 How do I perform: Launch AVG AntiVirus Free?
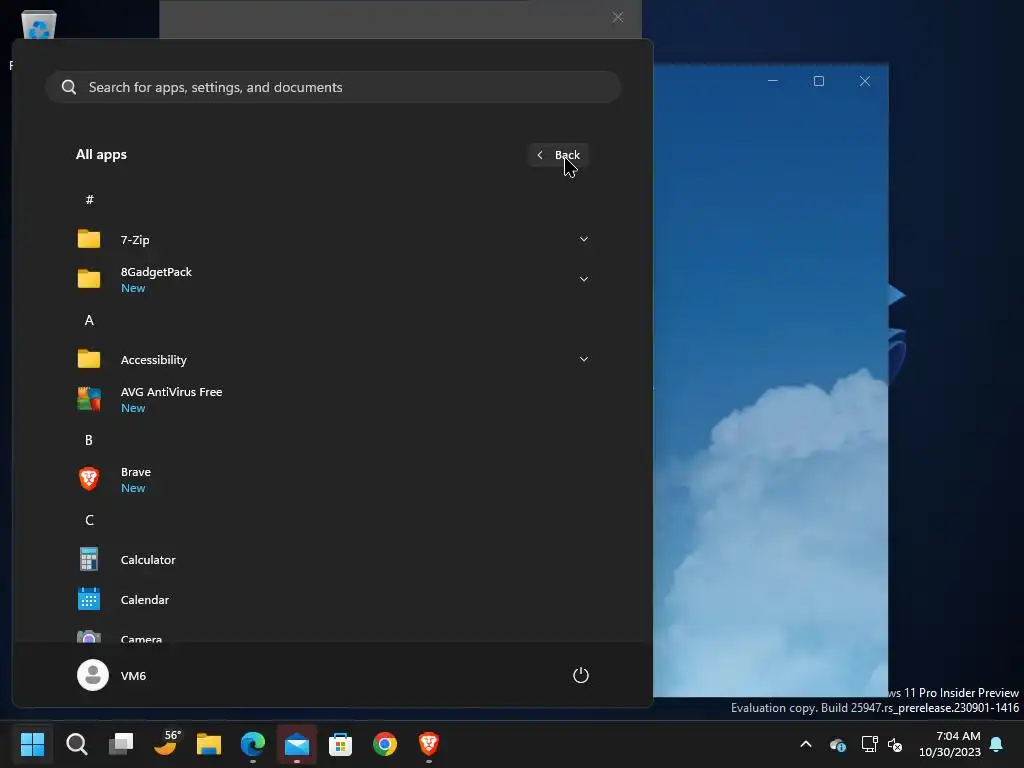(333, 399)
